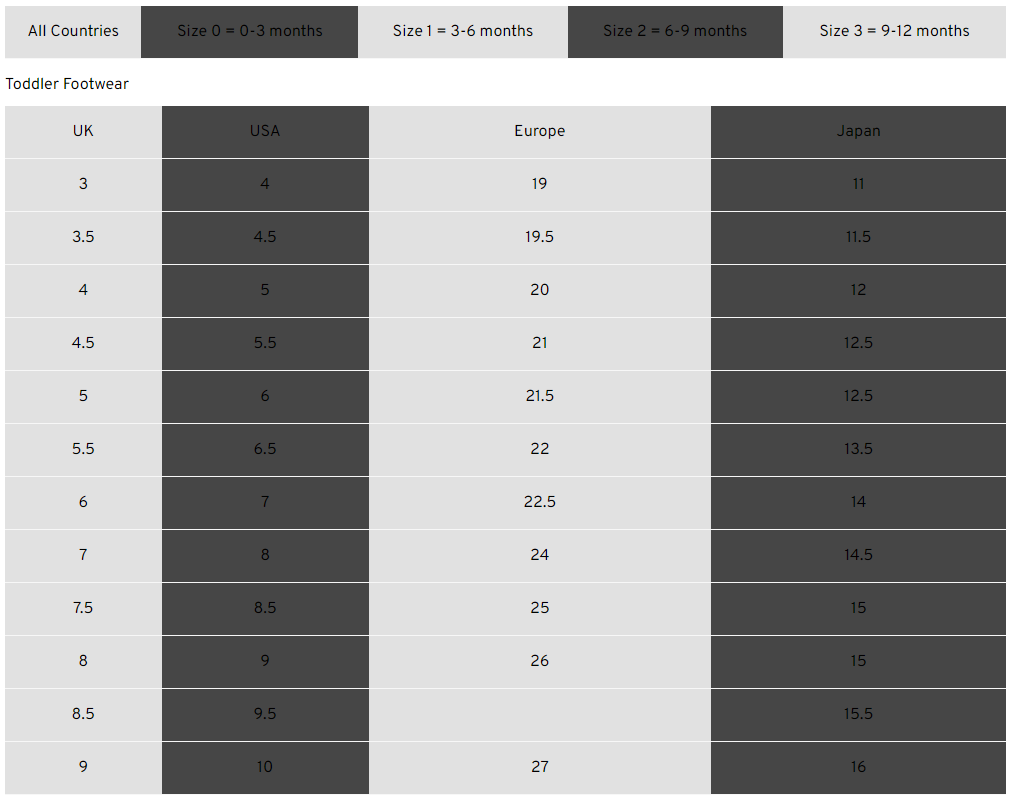The height and width of the screenshot is (801, 1012).
Task: Select the All Countries header cell
Action: click(73, 32)
